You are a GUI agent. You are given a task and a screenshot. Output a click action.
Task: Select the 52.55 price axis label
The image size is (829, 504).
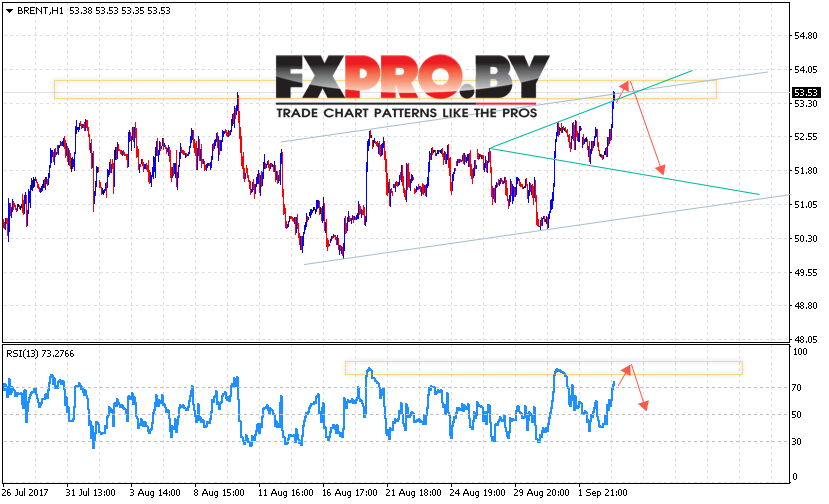click(806, 137)
